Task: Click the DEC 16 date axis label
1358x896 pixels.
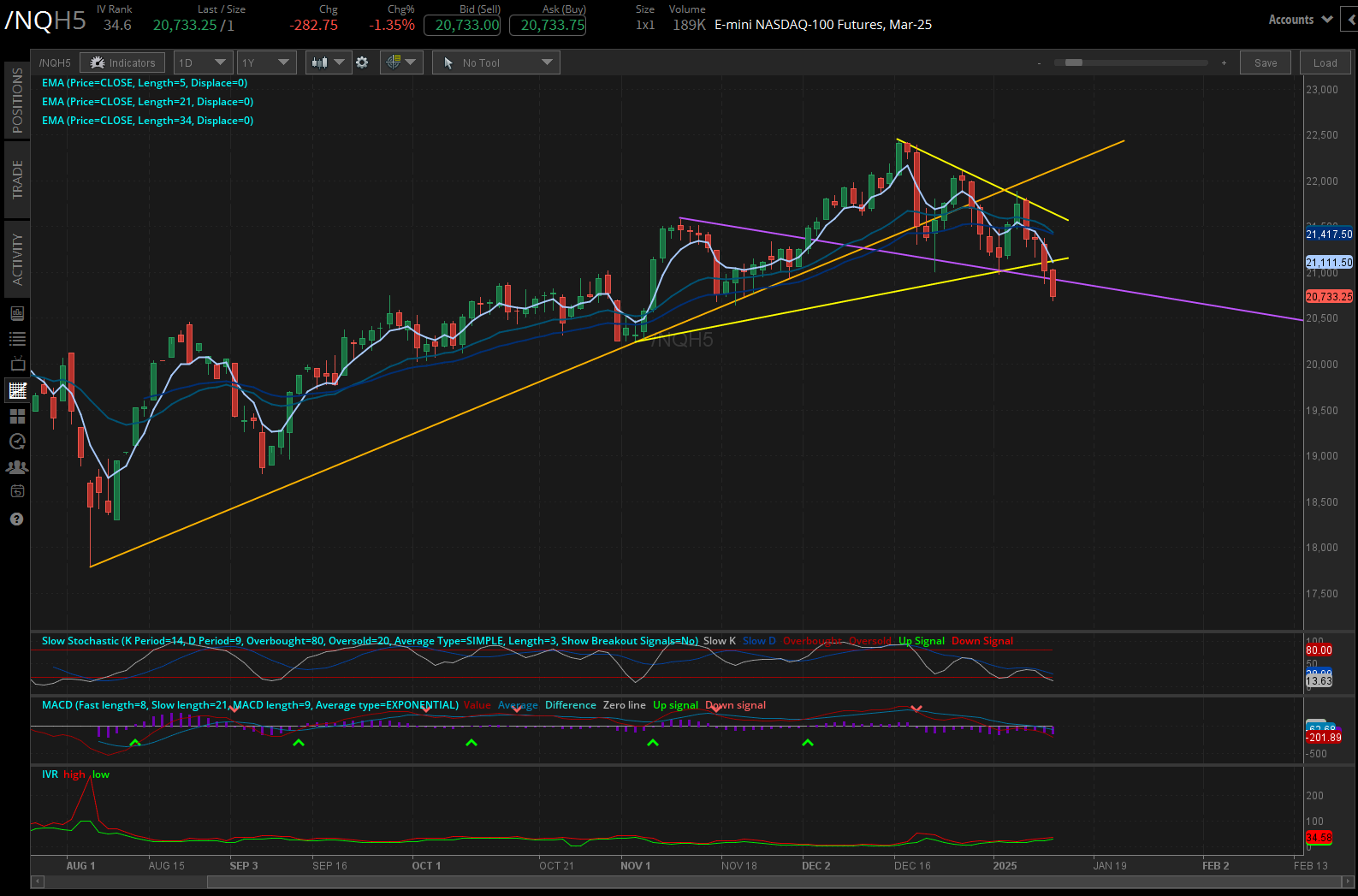Action: click(912, 866)
